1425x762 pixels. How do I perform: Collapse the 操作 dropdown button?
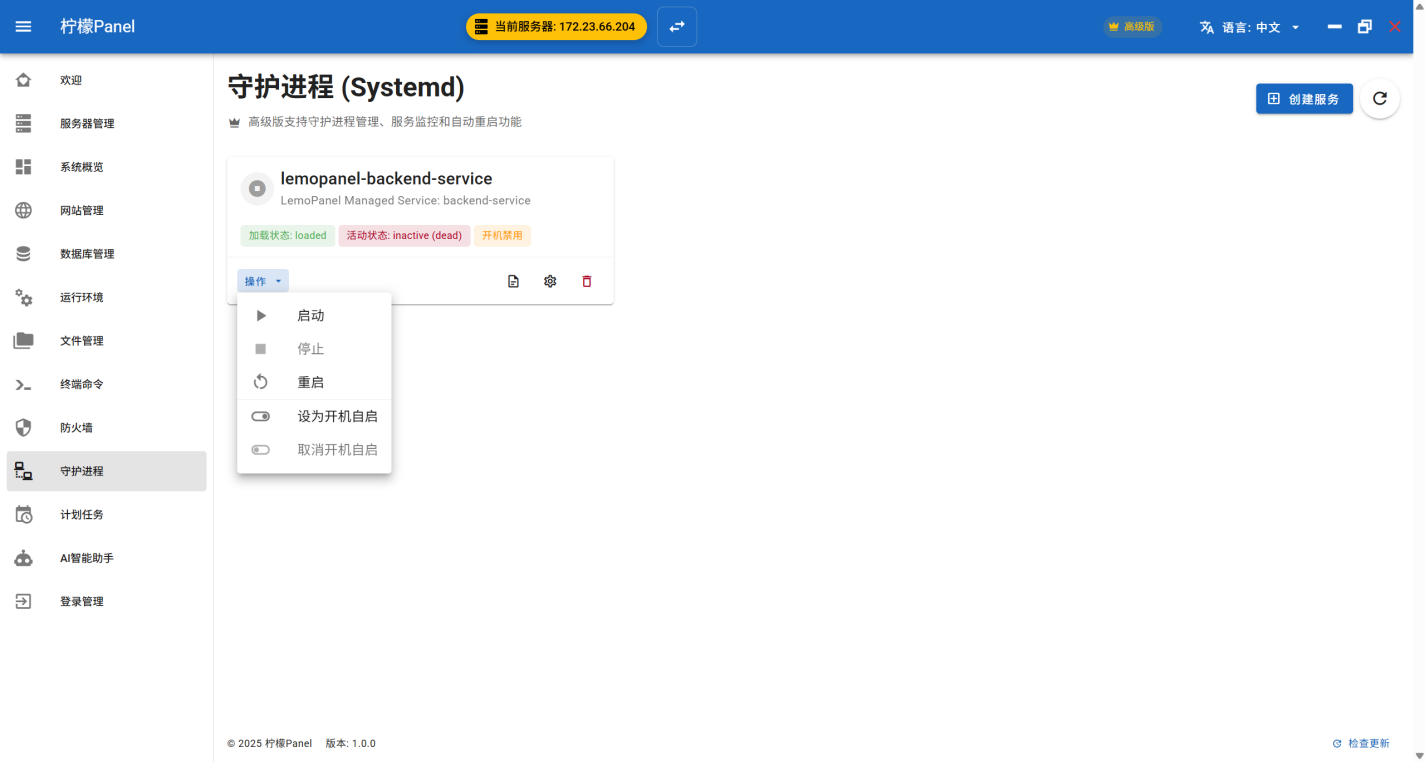tap(263, 281)
